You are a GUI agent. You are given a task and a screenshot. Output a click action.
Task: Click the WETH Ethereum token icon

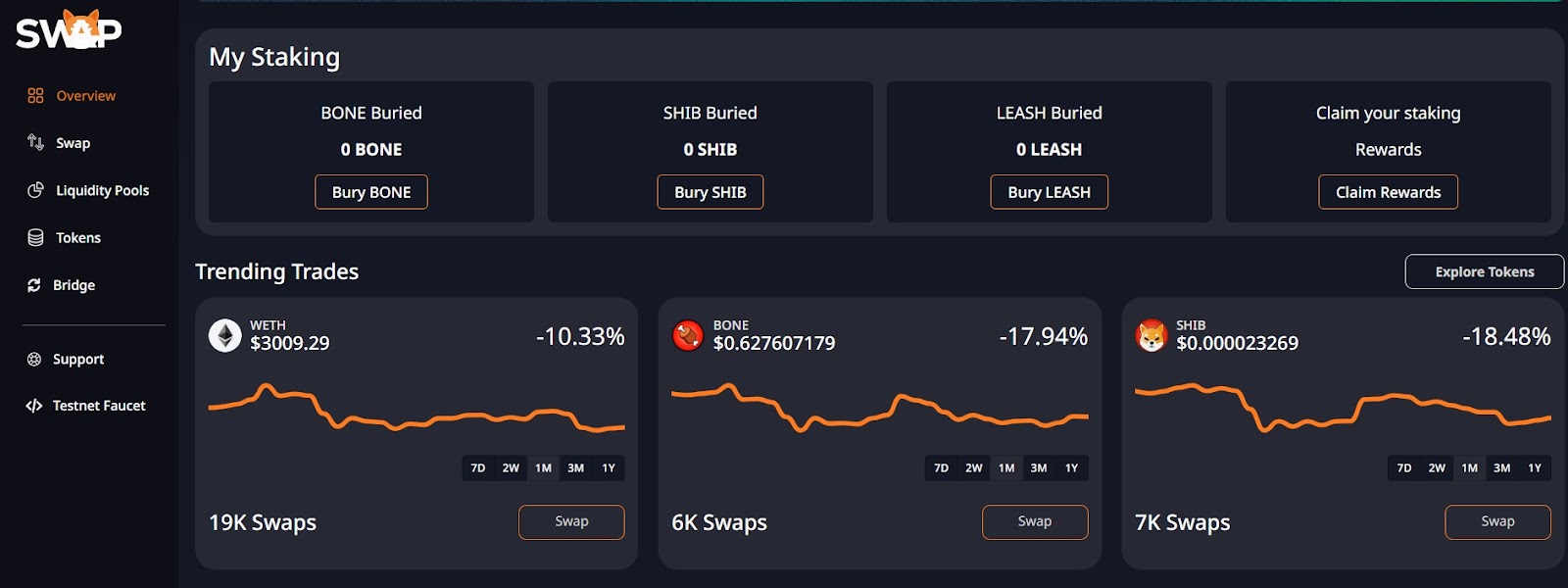tap(225, 335)
